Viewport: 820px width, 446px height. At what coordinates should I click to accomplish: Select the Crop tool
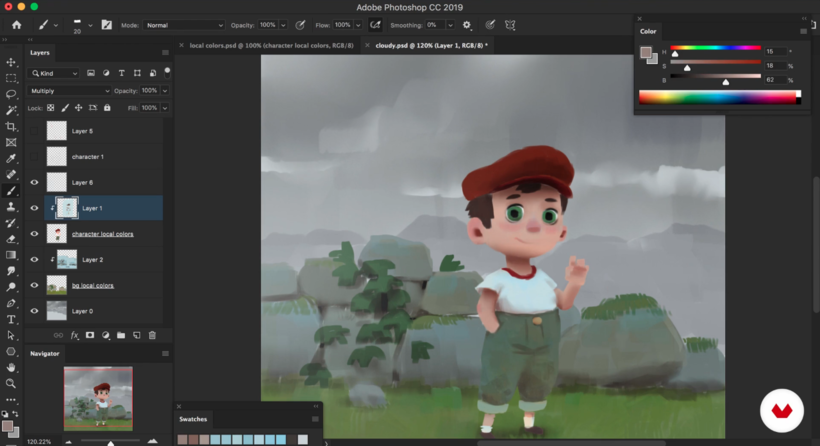pyautogui.click(x=10, y=127)
